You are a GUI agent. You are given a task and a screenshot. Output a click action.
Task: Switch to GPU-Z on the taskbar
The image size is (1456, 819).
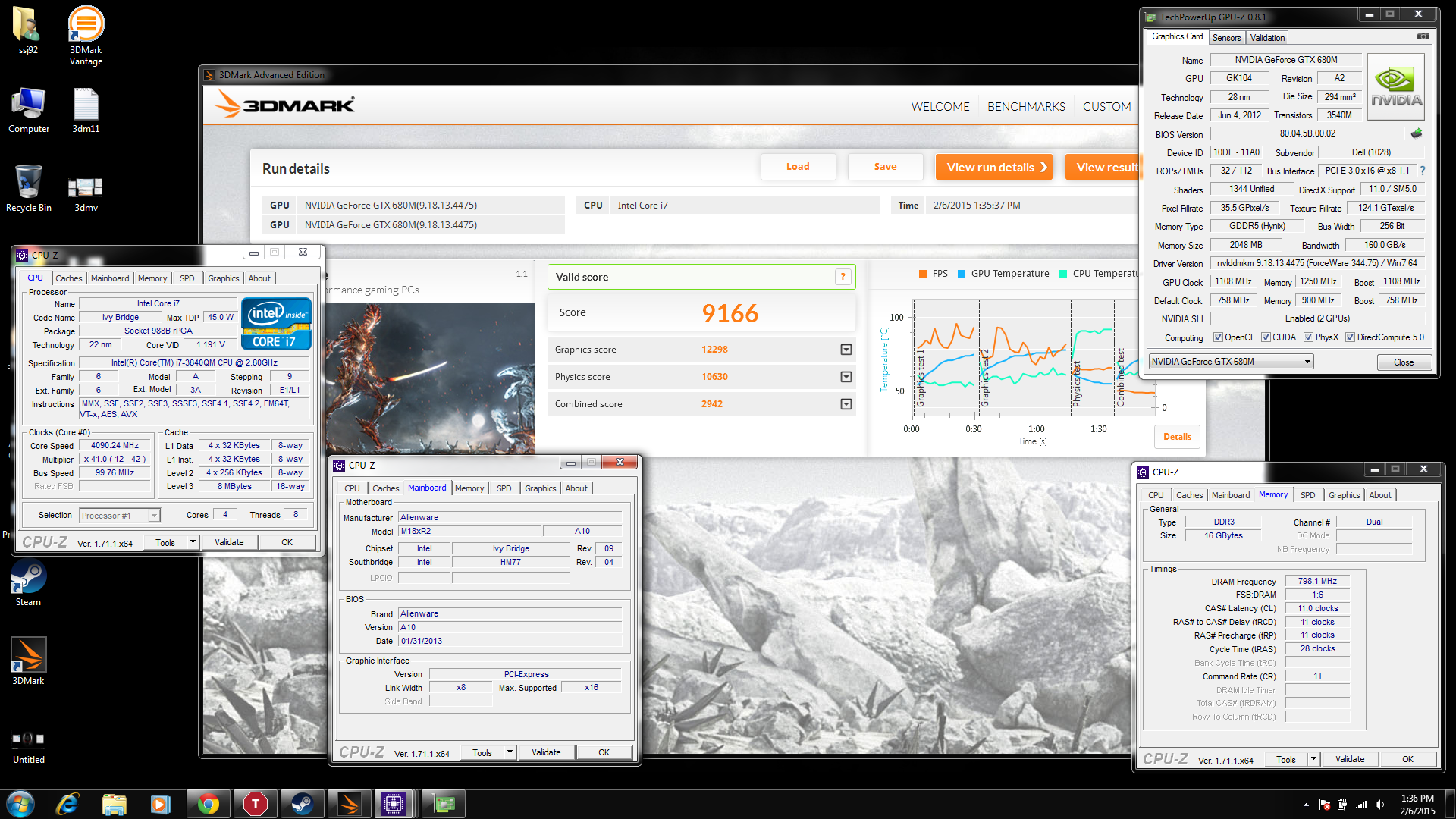coord(443,804)
